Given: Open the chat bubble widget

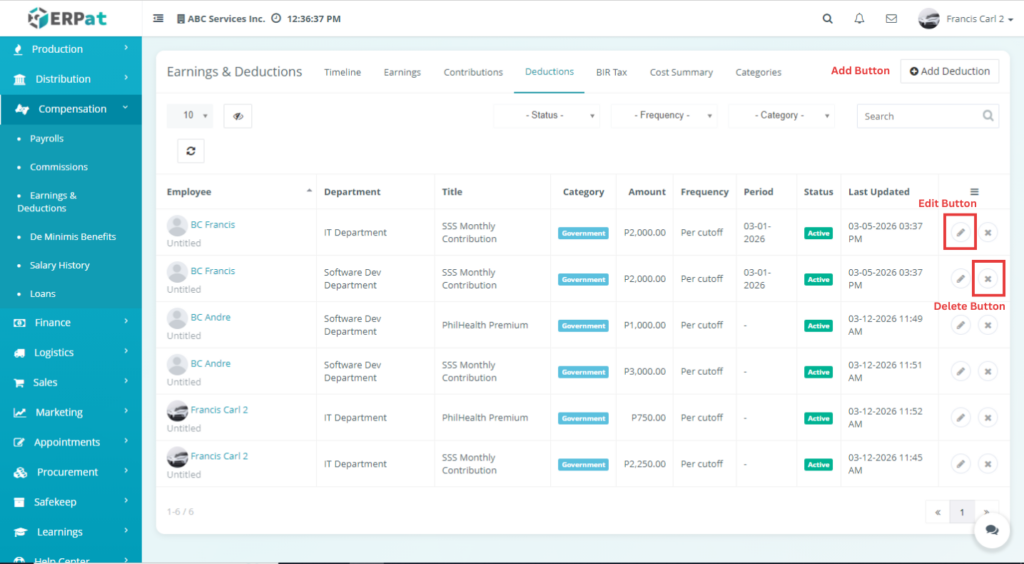Looking at the screenshot, I should [991, 531].
